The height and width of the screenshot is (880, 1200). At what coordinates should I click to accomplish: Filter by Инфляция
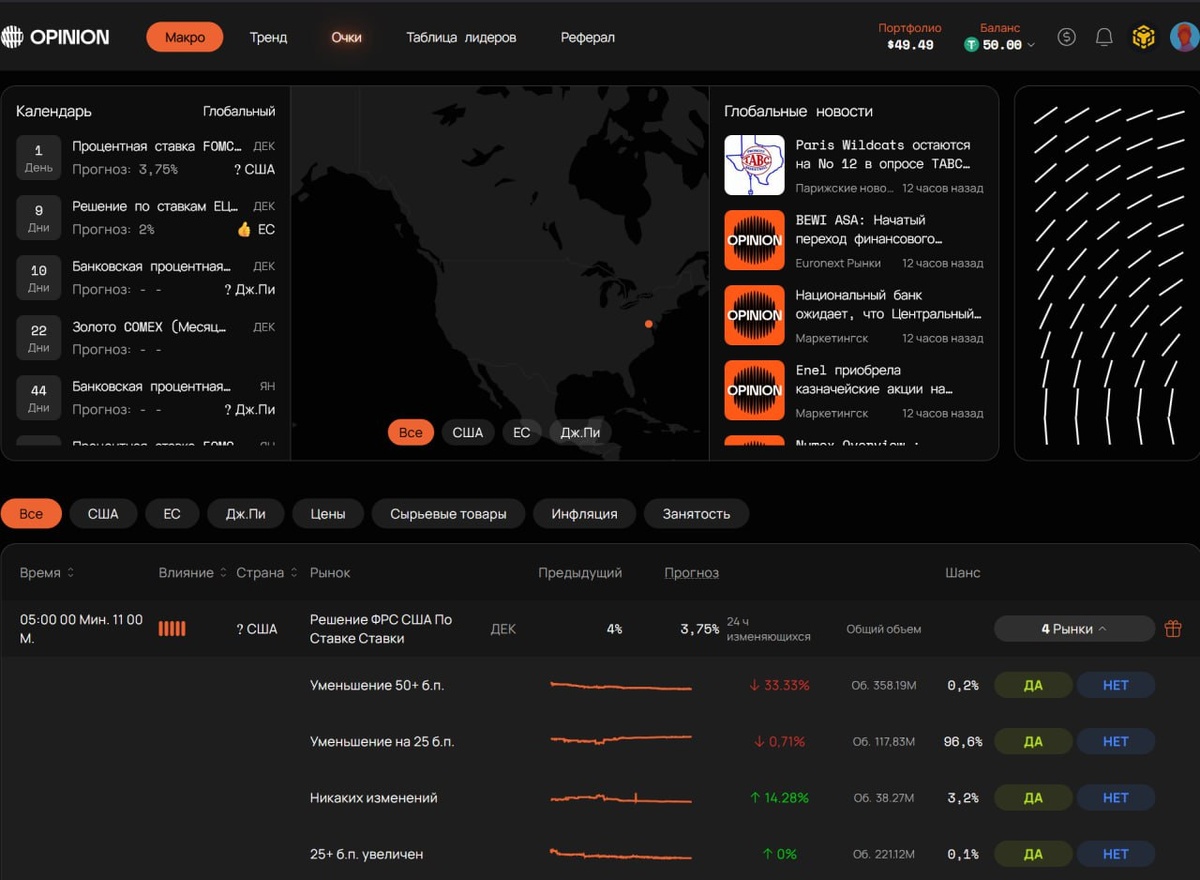[584, 514]
